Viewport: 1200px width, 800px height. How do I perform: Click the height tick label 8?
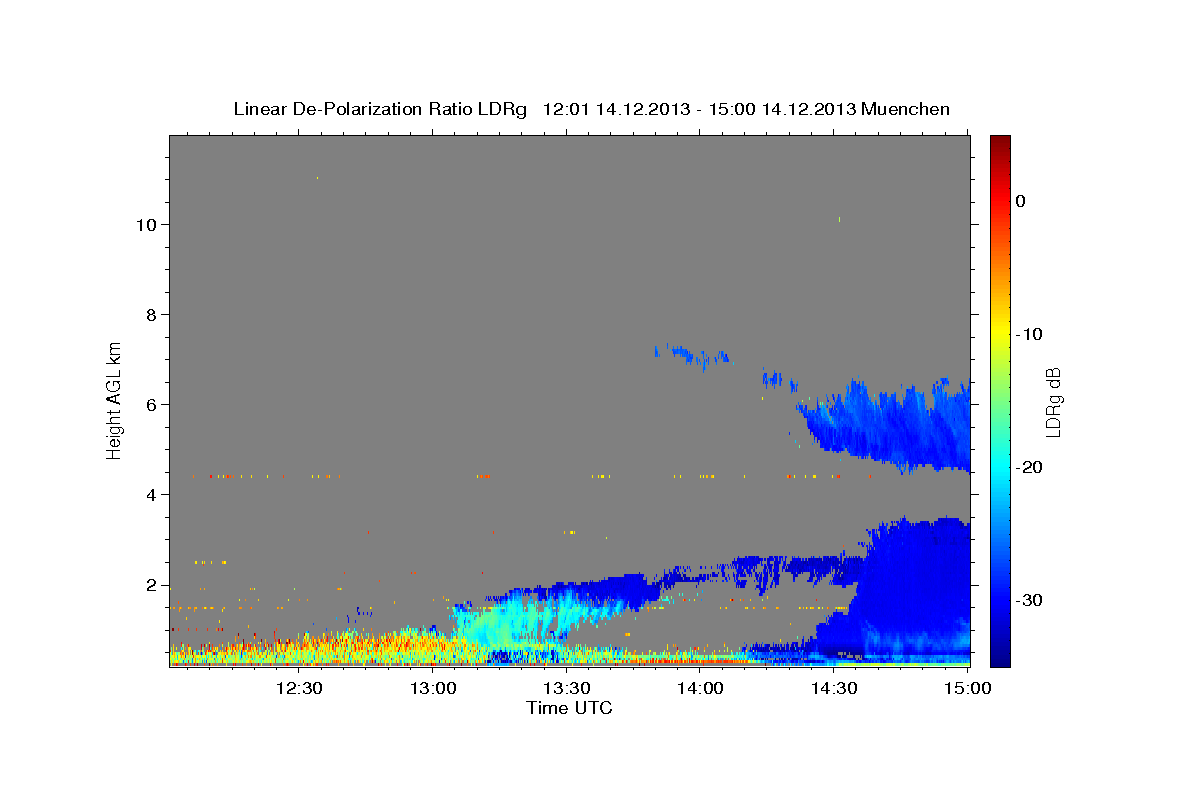tap(150, 314)
